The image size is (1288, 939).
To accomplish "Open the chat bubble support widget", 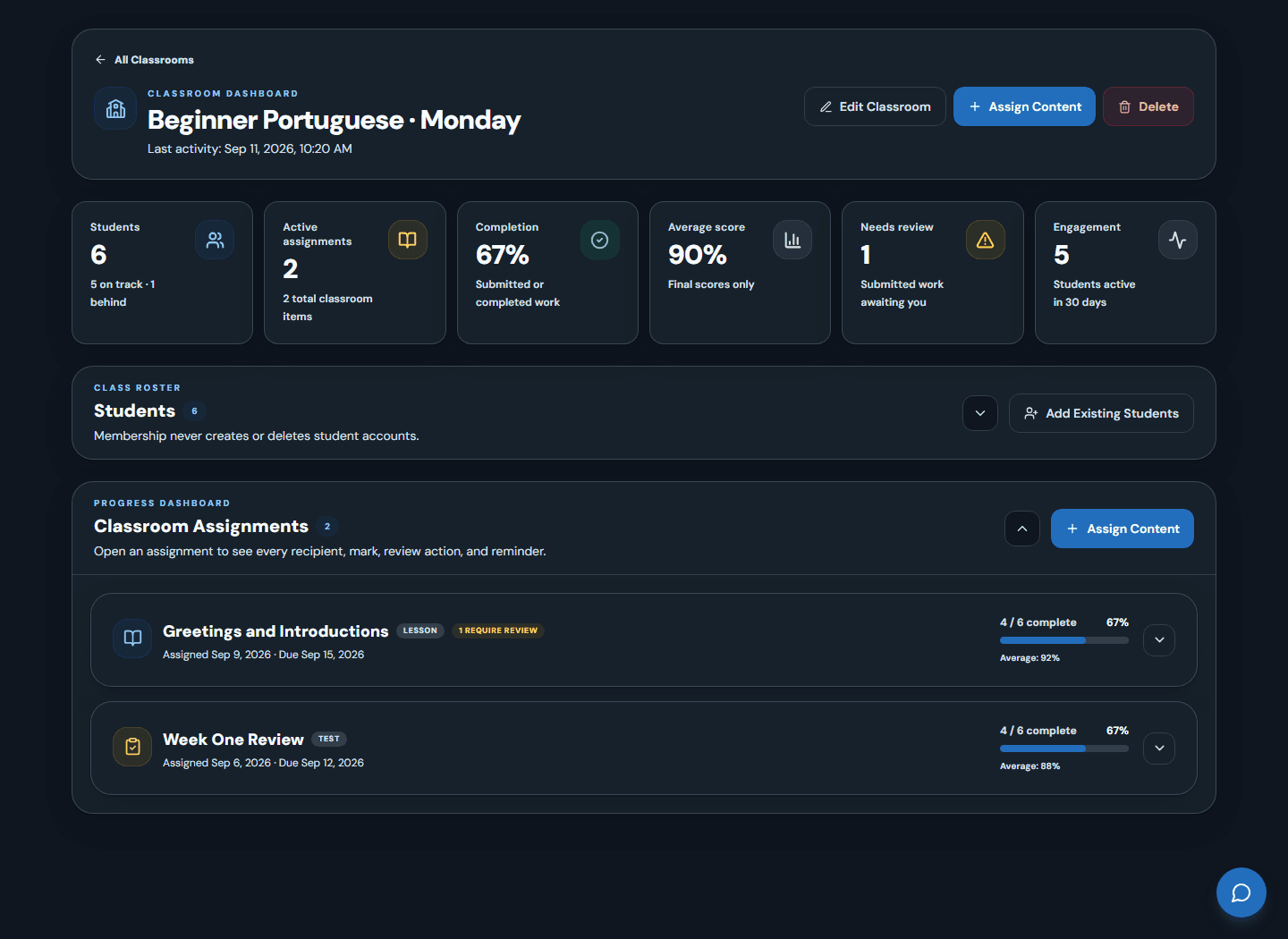I will pos(1241,892).
